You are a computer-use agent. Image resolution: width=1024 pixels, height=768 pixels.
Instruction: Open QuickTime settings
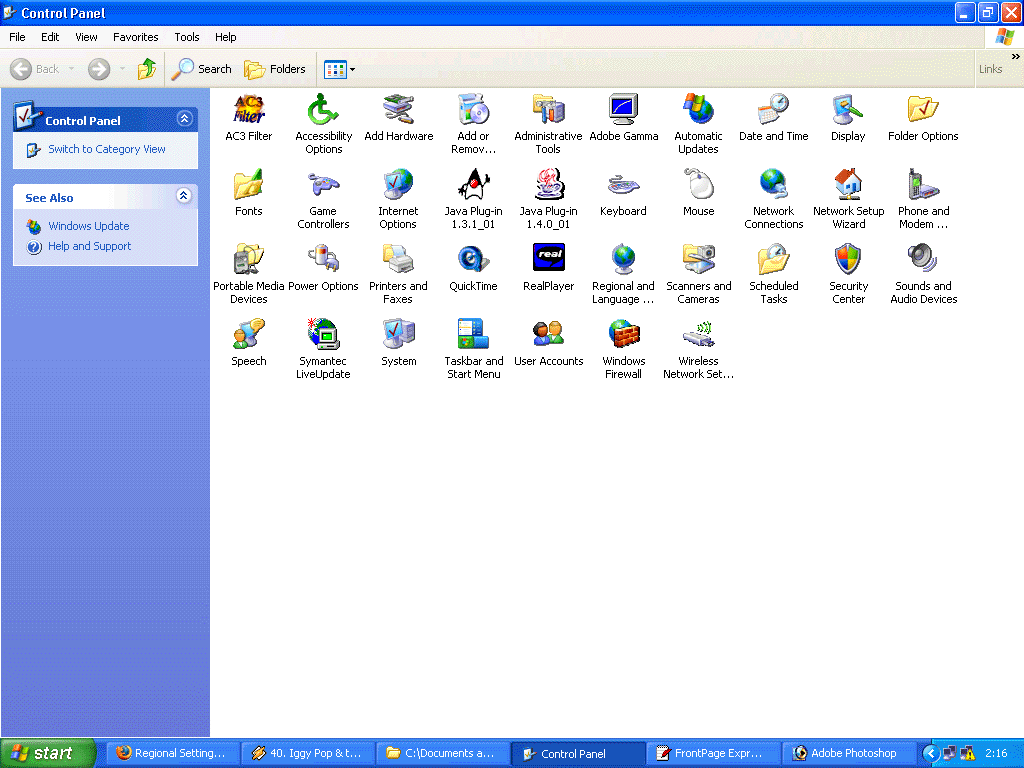pos(473,268)
